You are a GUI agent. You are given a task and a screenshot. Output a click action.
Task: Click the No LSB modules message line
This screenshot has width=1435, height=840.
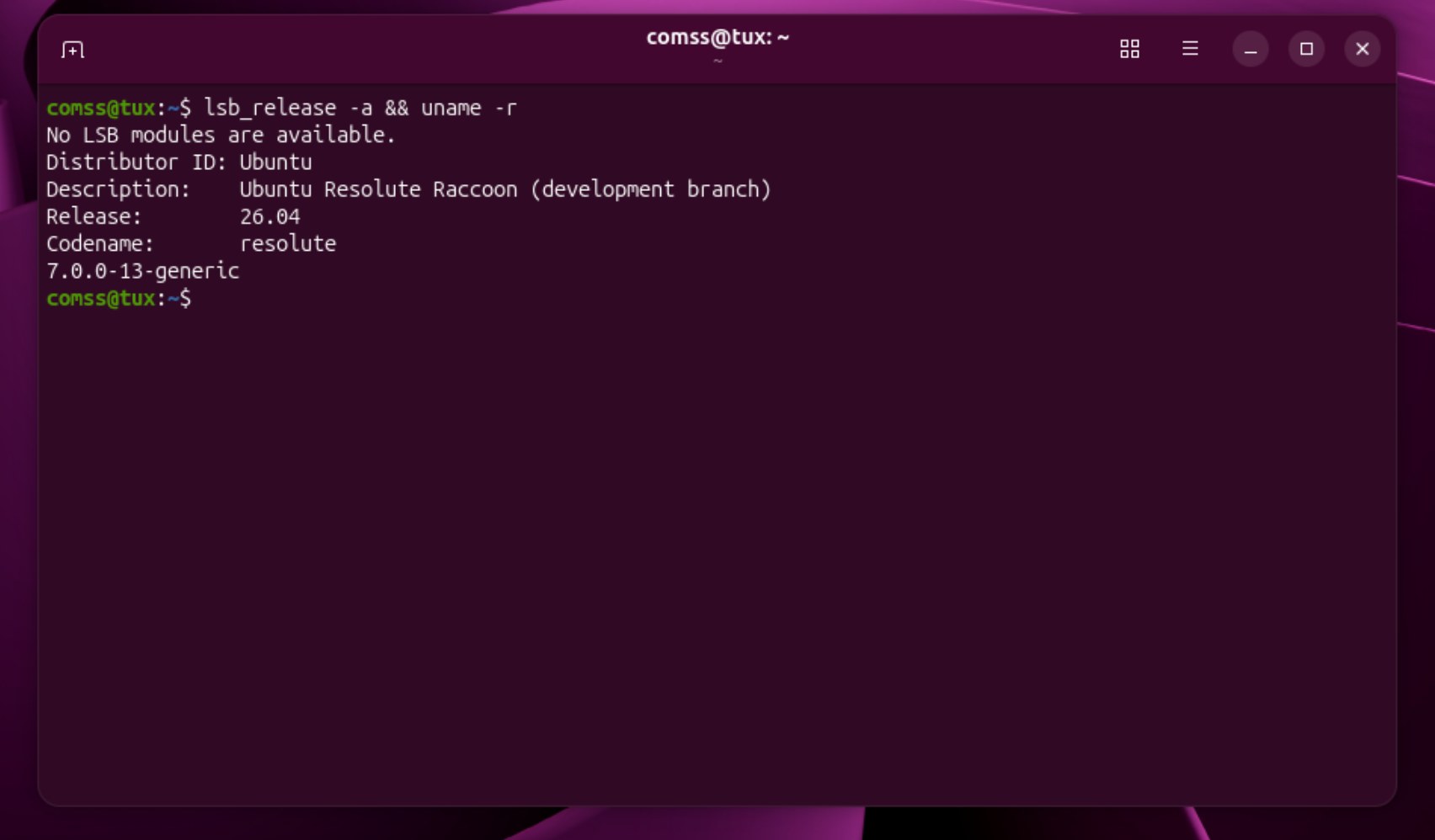point(221,136)
